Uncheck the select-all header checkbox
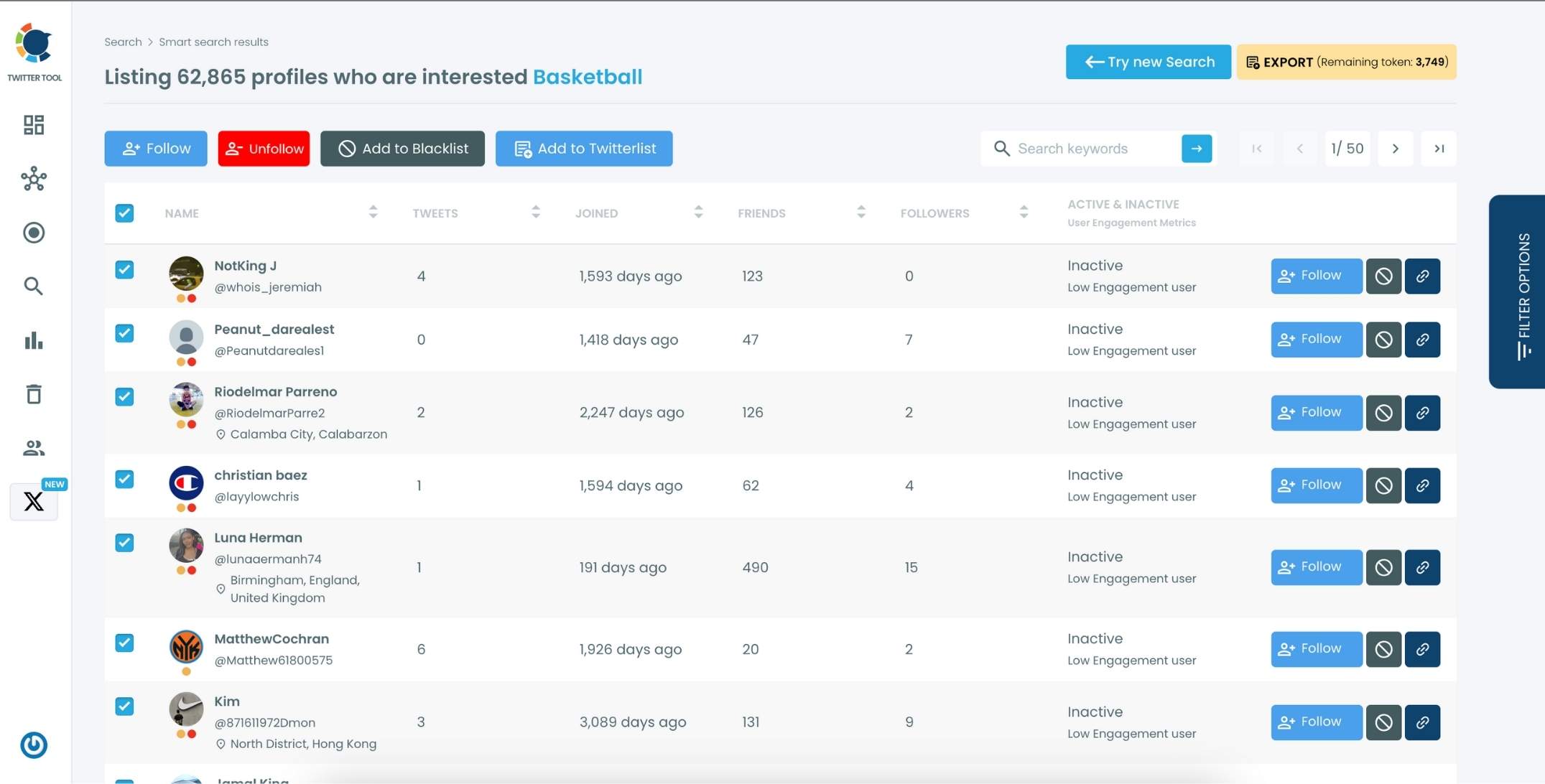 [124, 213]
